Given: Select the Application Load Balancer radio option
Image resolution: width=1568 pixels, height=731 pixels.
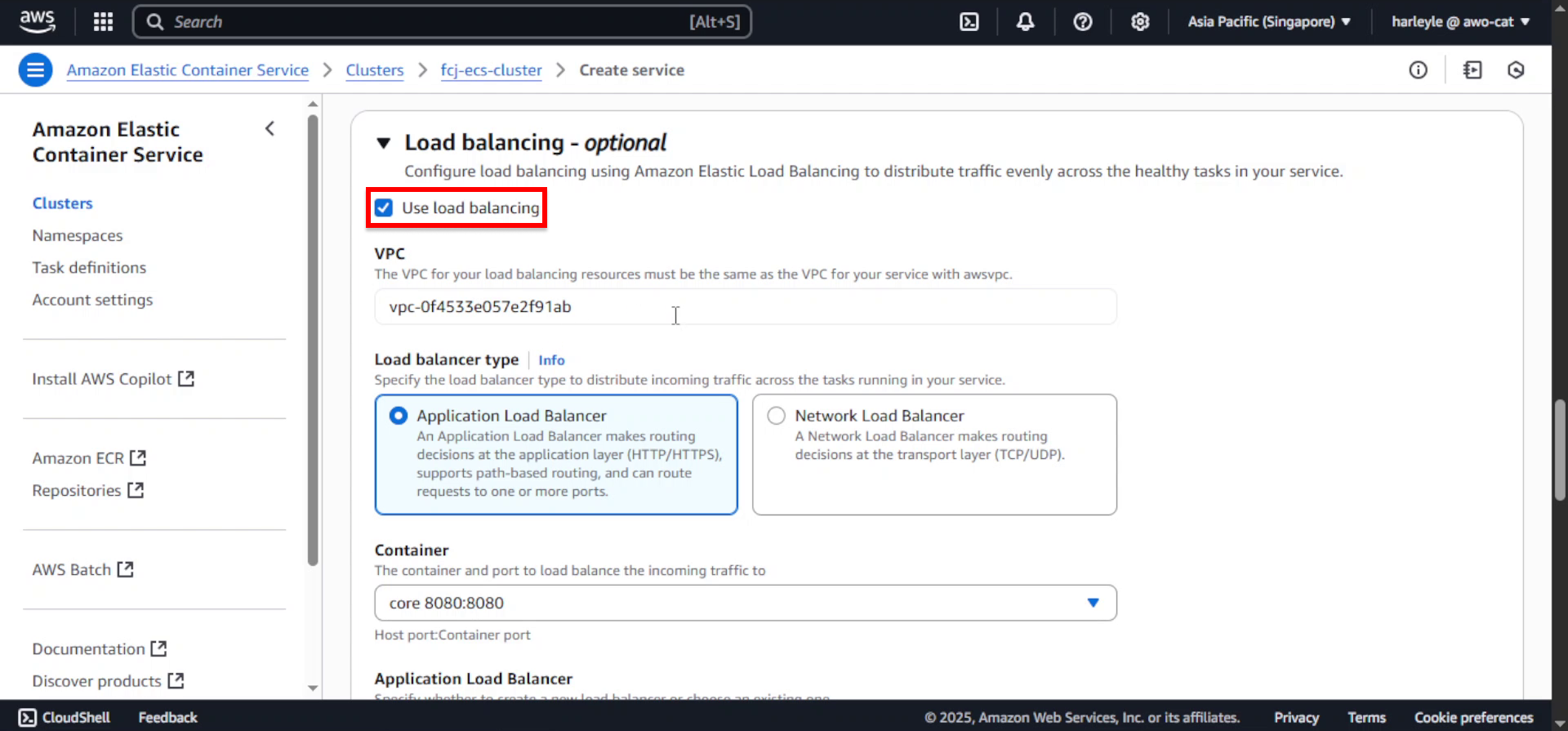Looking at the screenshot, I should click(x=399, y=416).
